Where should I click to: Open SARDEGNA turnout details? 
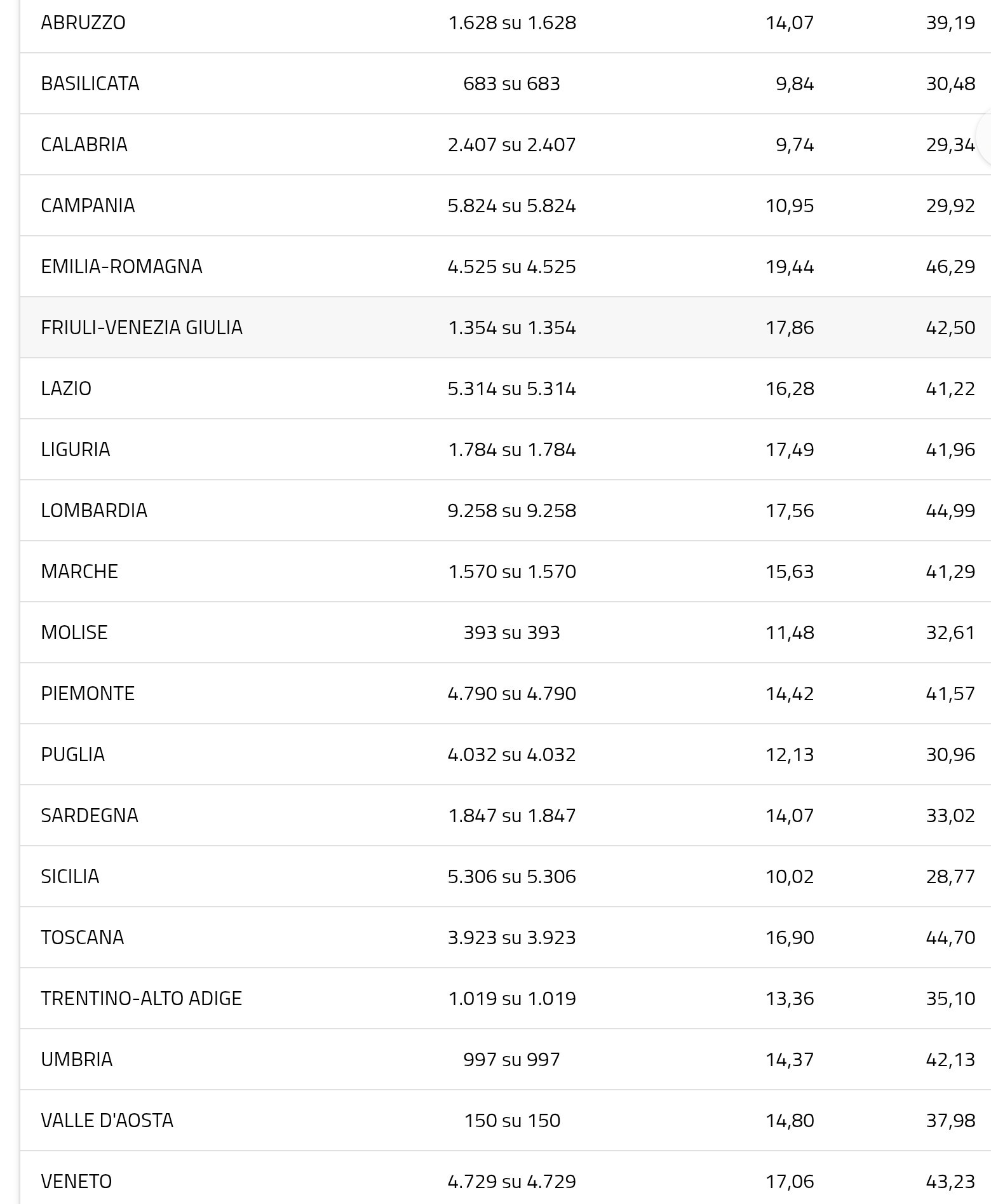coord(90,815)
